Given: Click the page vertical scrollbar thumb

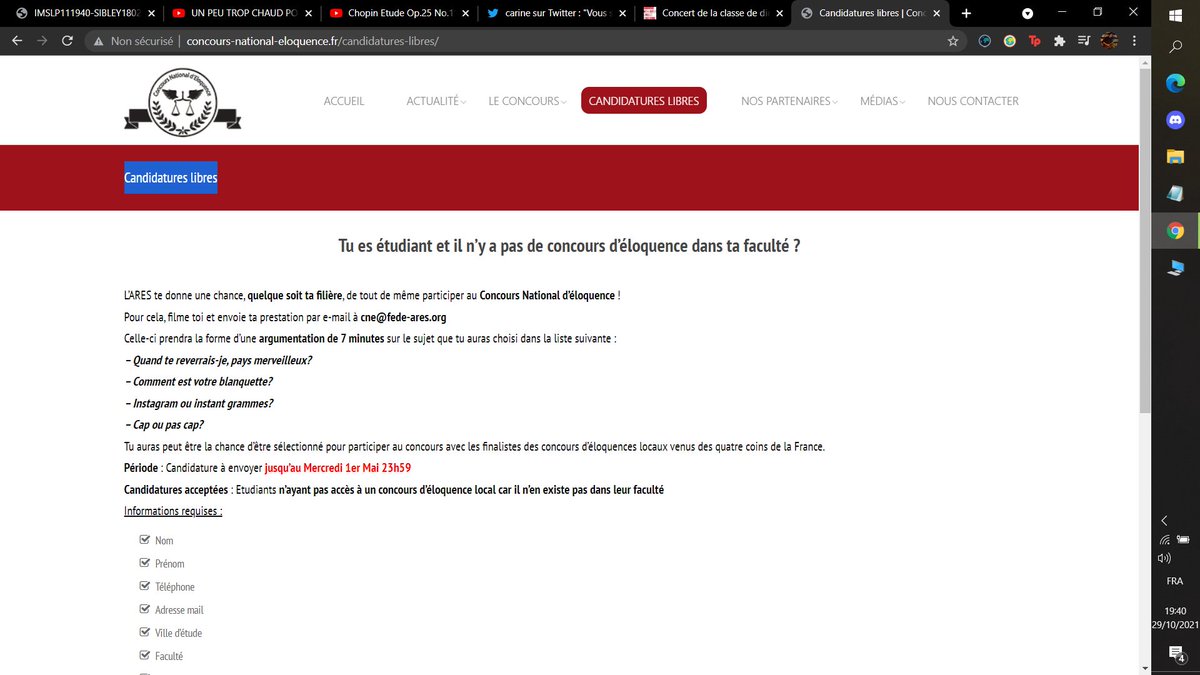Looking at the screenshot, I should click(x=1145, y=240).
